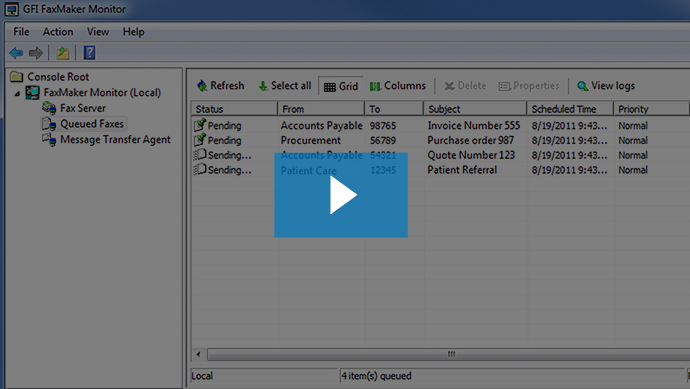The width and height of the screenshot is (690, 389).
Task: Click the horizontal scrollbar left arrow
Action: tap(198, 354)
